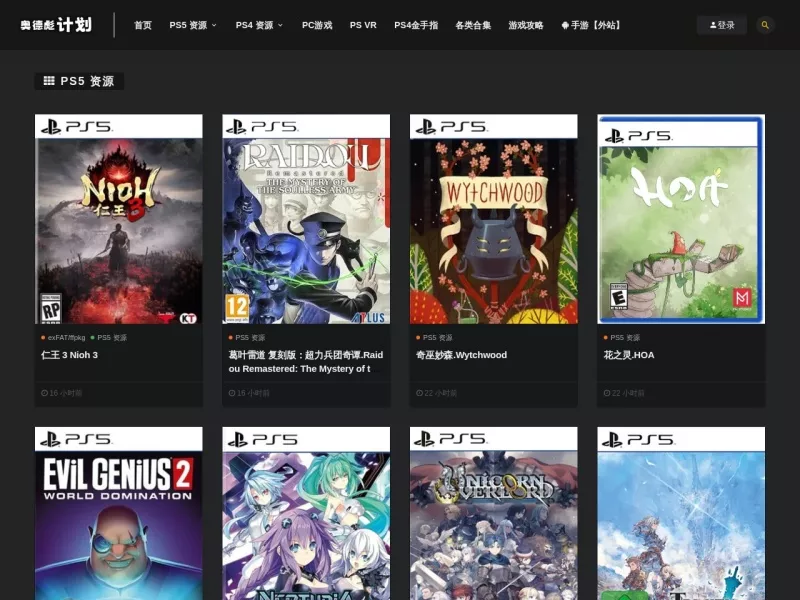Expand the PS5 资源 dropdown menu
This screenshot has height=600, width=800.
193,25
